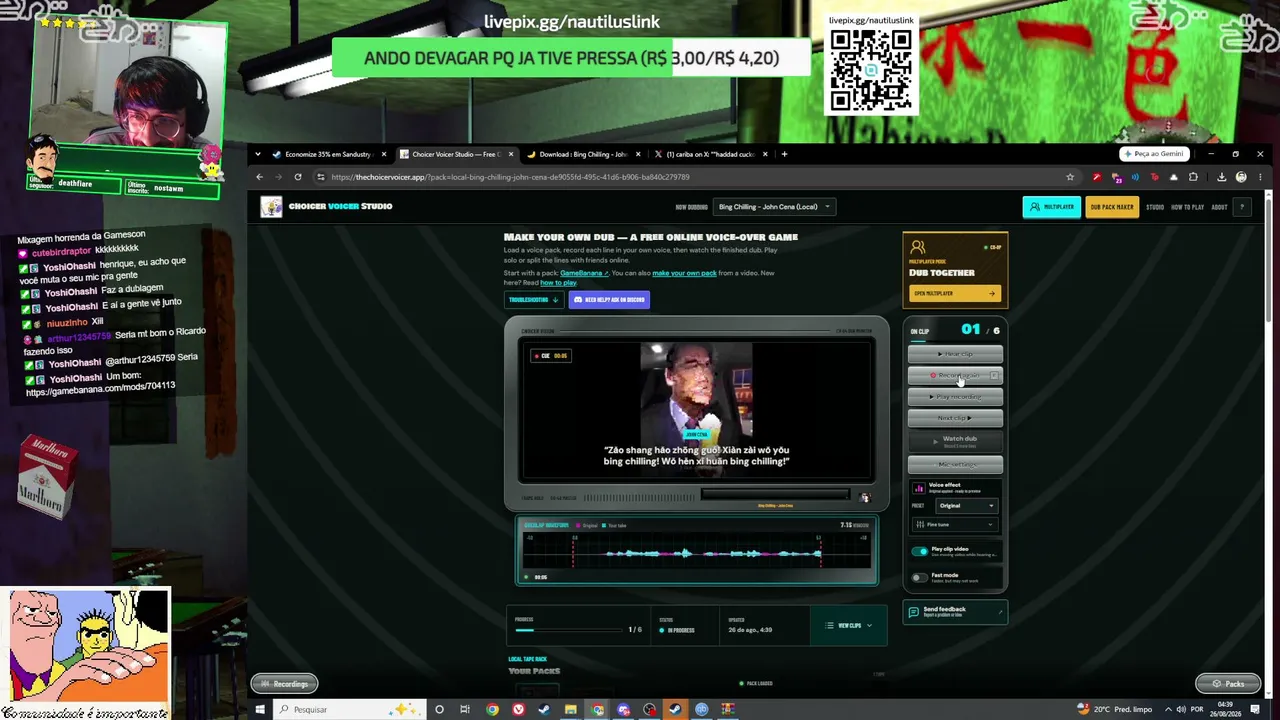The image size is (1280, 720).
Task: Open File Explorer from the taskbar
Action: point(570,710)
